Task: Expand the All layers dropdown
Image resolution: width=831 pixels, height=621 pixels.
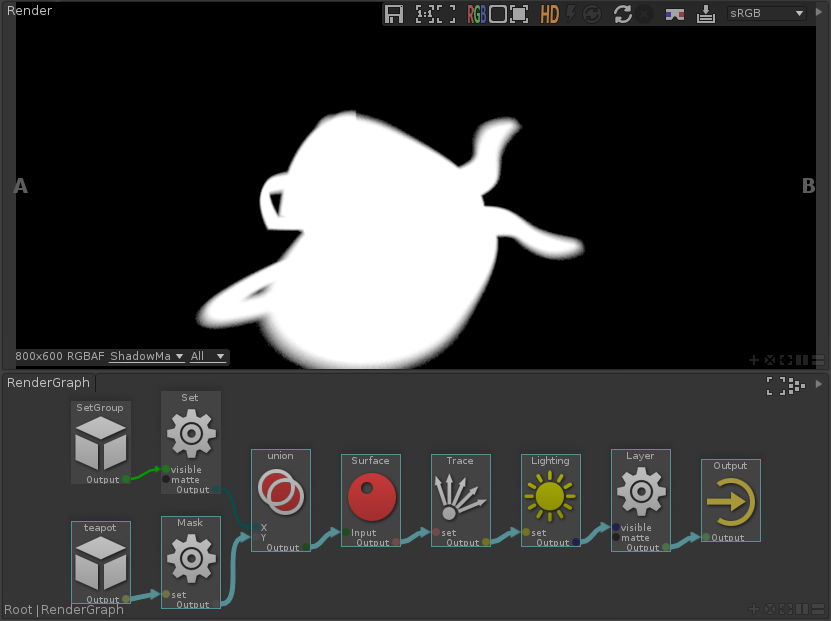Action: click(x=208, y=356)
